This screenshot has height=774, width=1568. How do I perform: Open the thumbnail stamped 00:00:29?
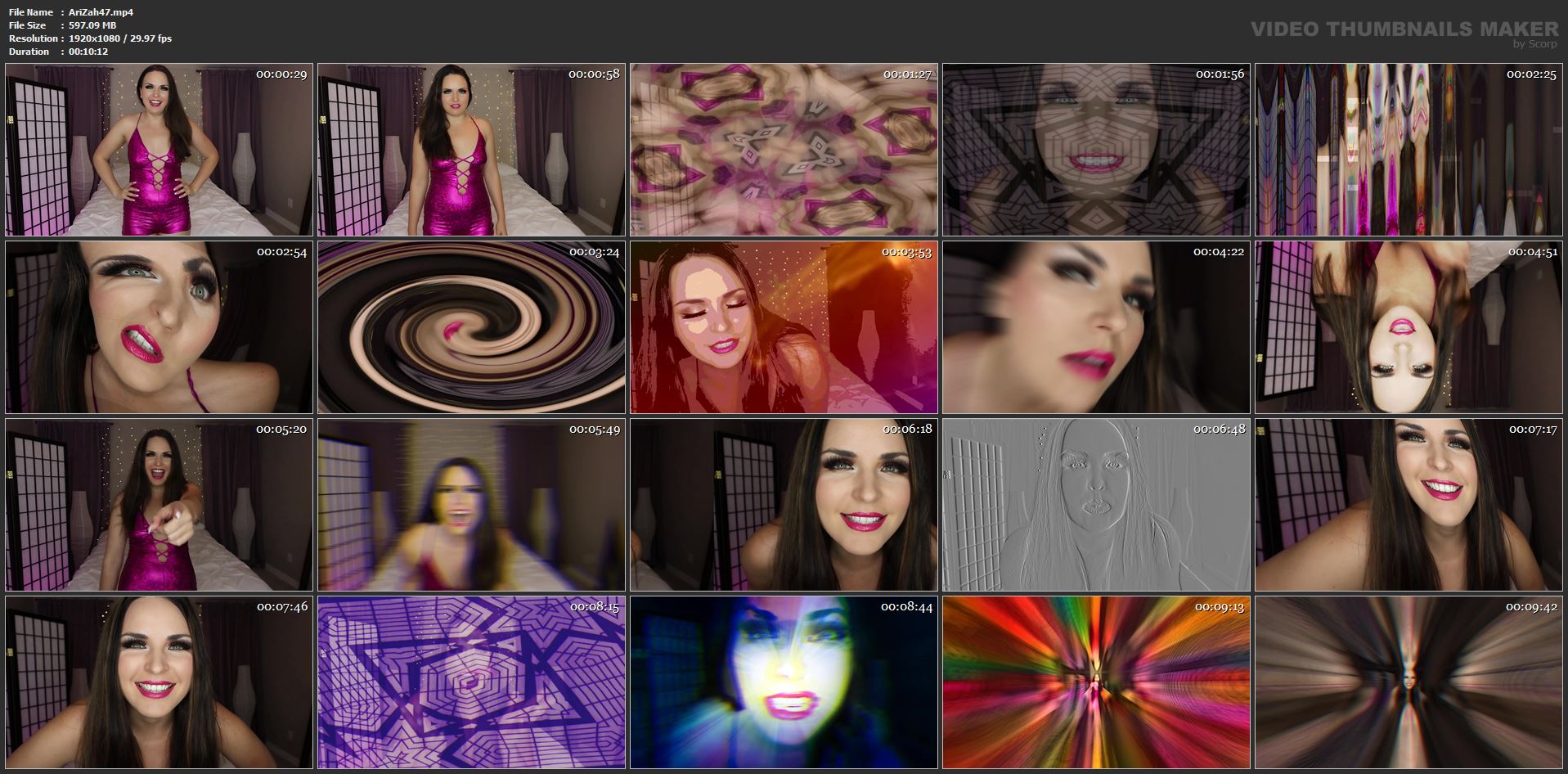coord(159,150)
